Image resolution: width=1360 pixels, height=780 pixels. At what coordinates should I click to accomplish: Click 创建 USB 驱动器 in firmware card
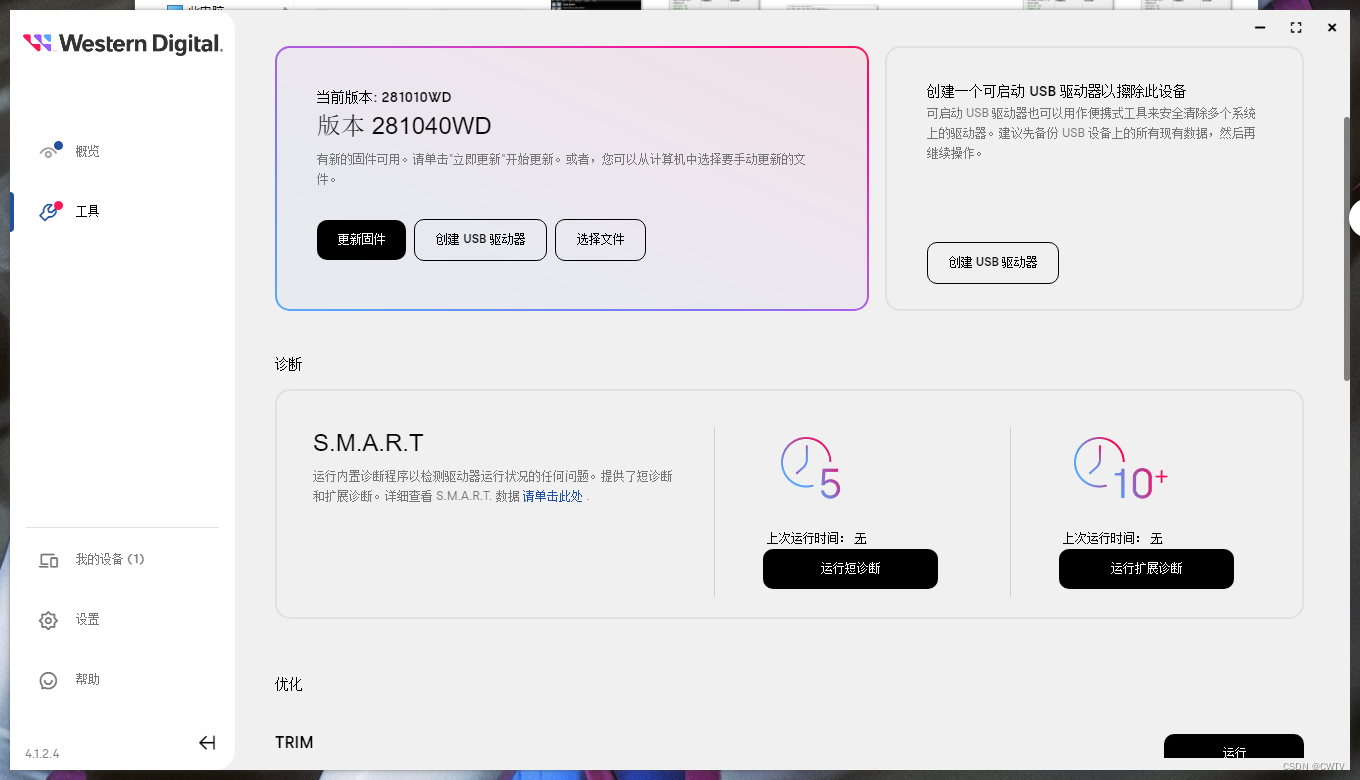[x=480, y=240]
